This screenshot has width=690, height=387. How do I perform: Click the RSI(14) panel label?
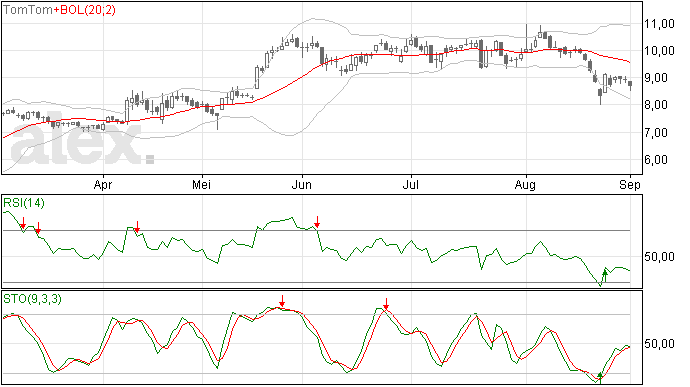pos(24,203)
